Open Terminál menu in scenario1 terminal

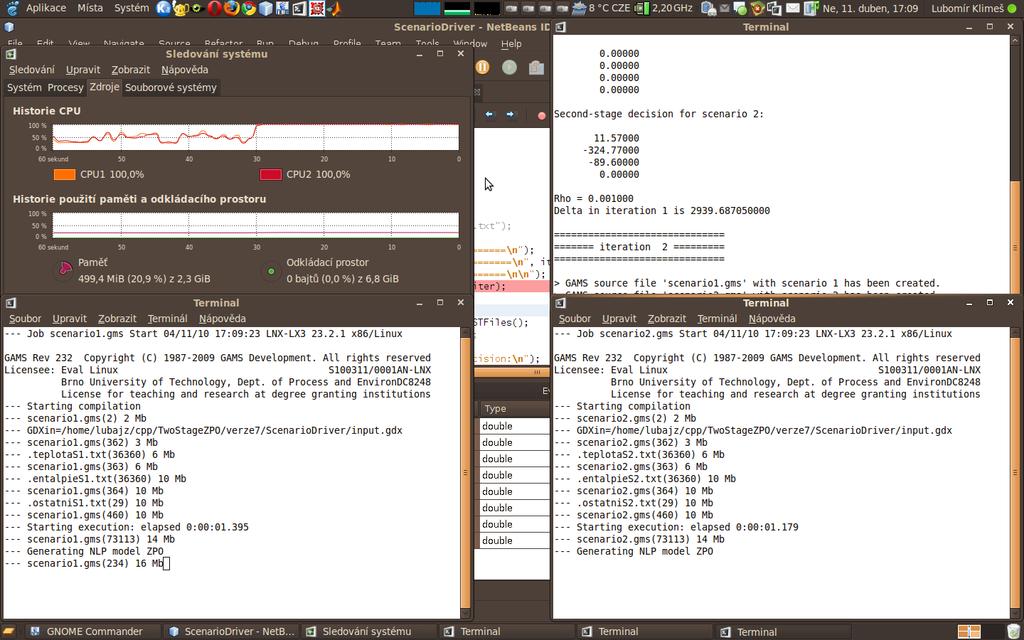click(167, 319)
